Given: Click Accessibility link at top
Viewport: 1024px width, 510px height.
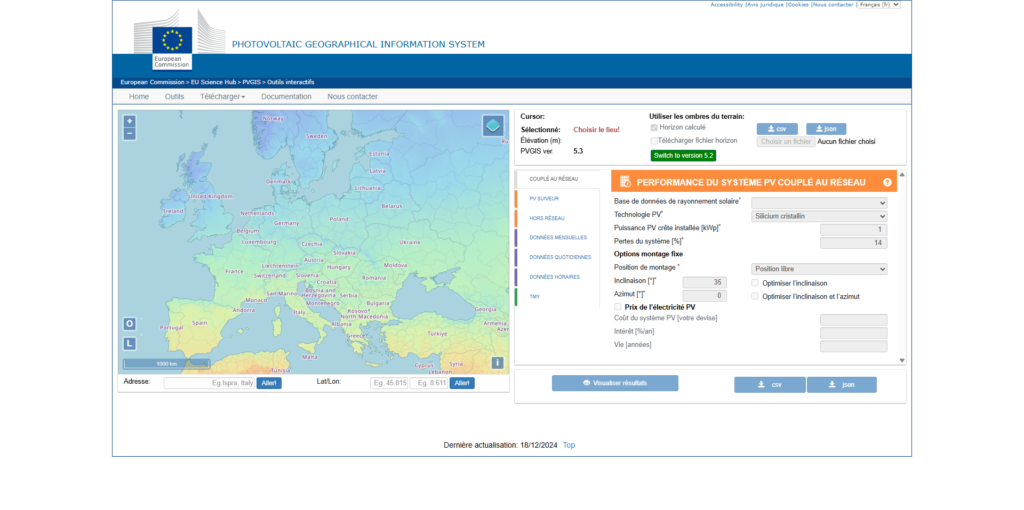Looking at the screenshot, I should click(727, 5).
